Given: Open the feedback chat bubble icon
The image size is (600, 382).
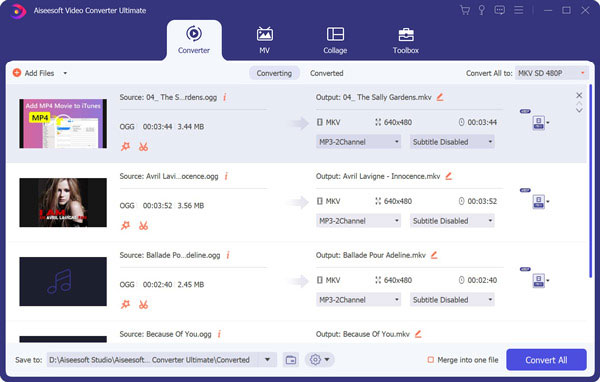Looking at the screenshot, I should click(499, 10).
